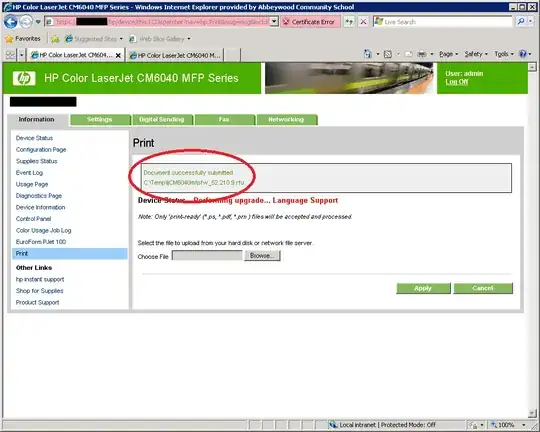The height and width of the screenshot is (432, 540).
Task: Click the Certificate Error warning
Action: 310,22
